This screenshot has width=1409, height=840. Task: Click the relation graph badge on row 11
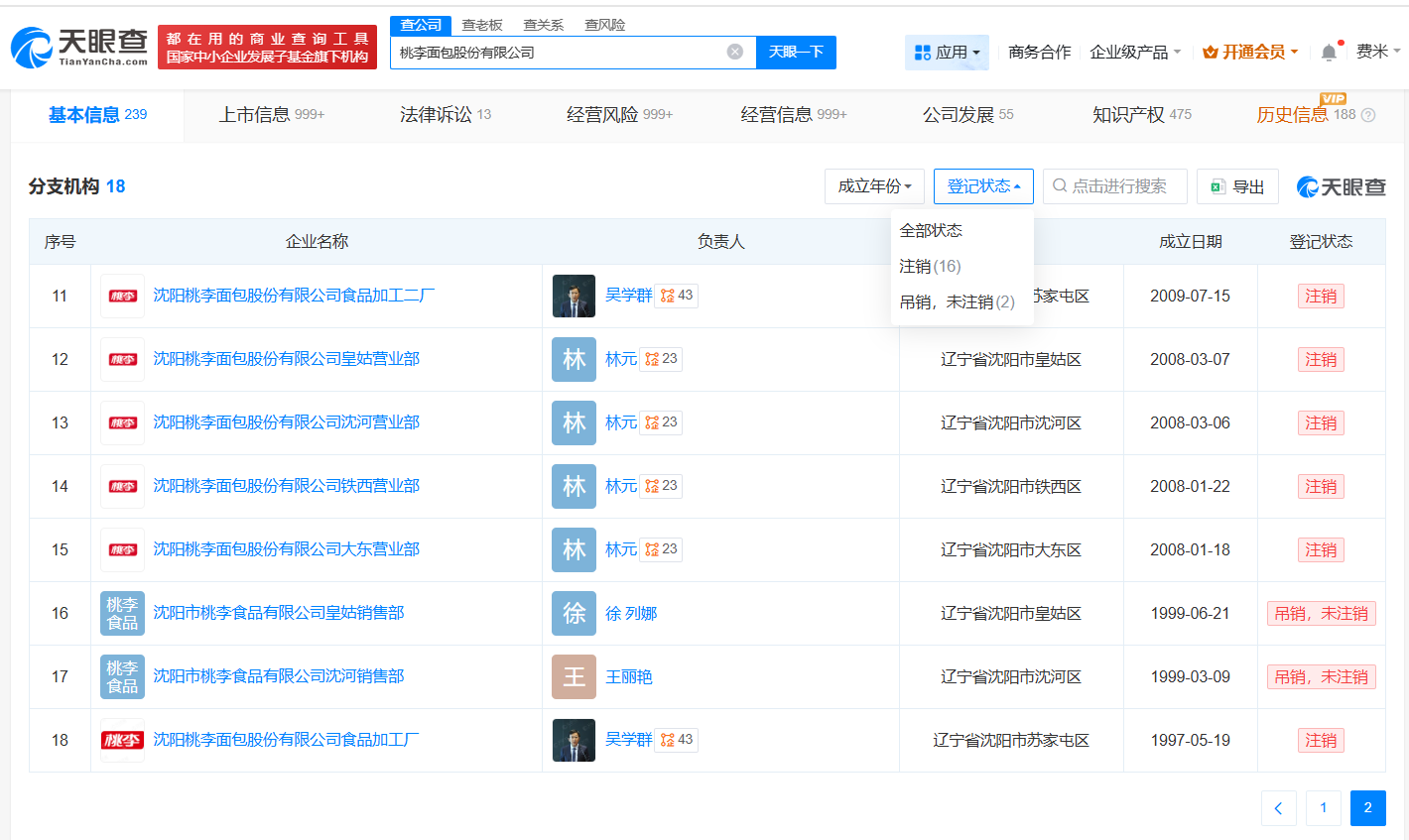click(x=677, y=296)
